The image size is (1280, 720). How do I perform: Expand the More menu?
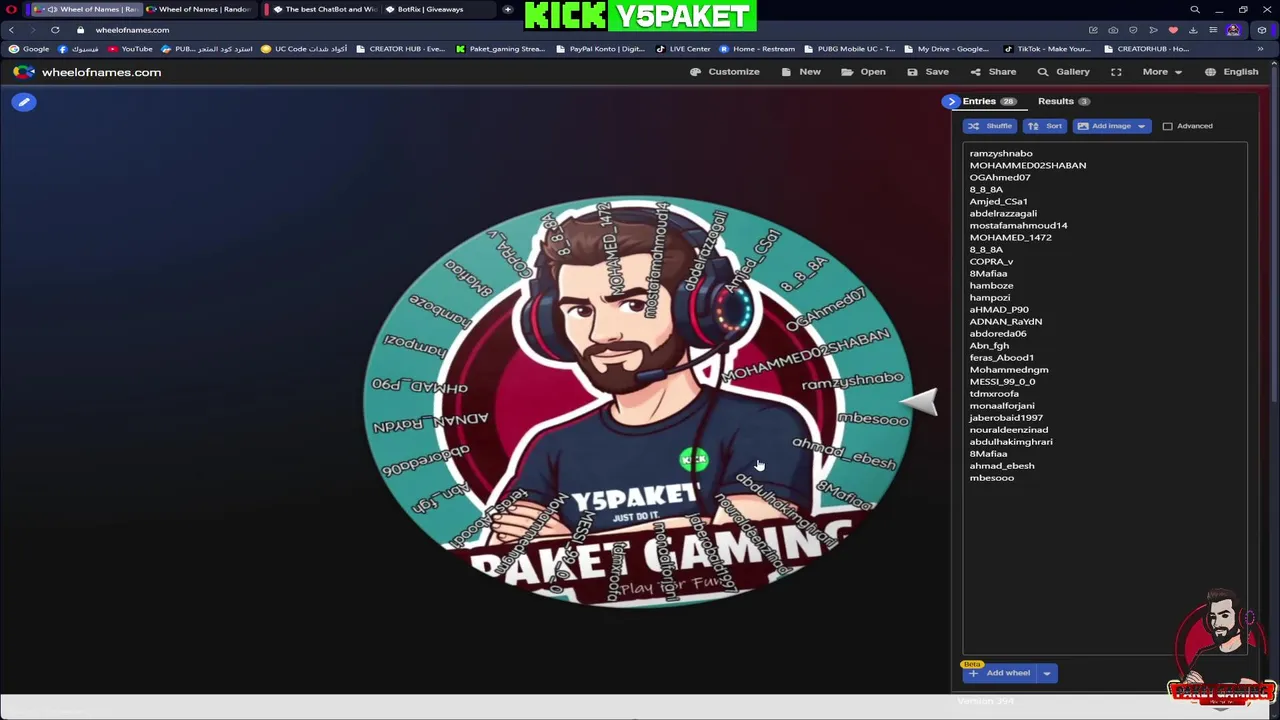[x=1162, y=72]
